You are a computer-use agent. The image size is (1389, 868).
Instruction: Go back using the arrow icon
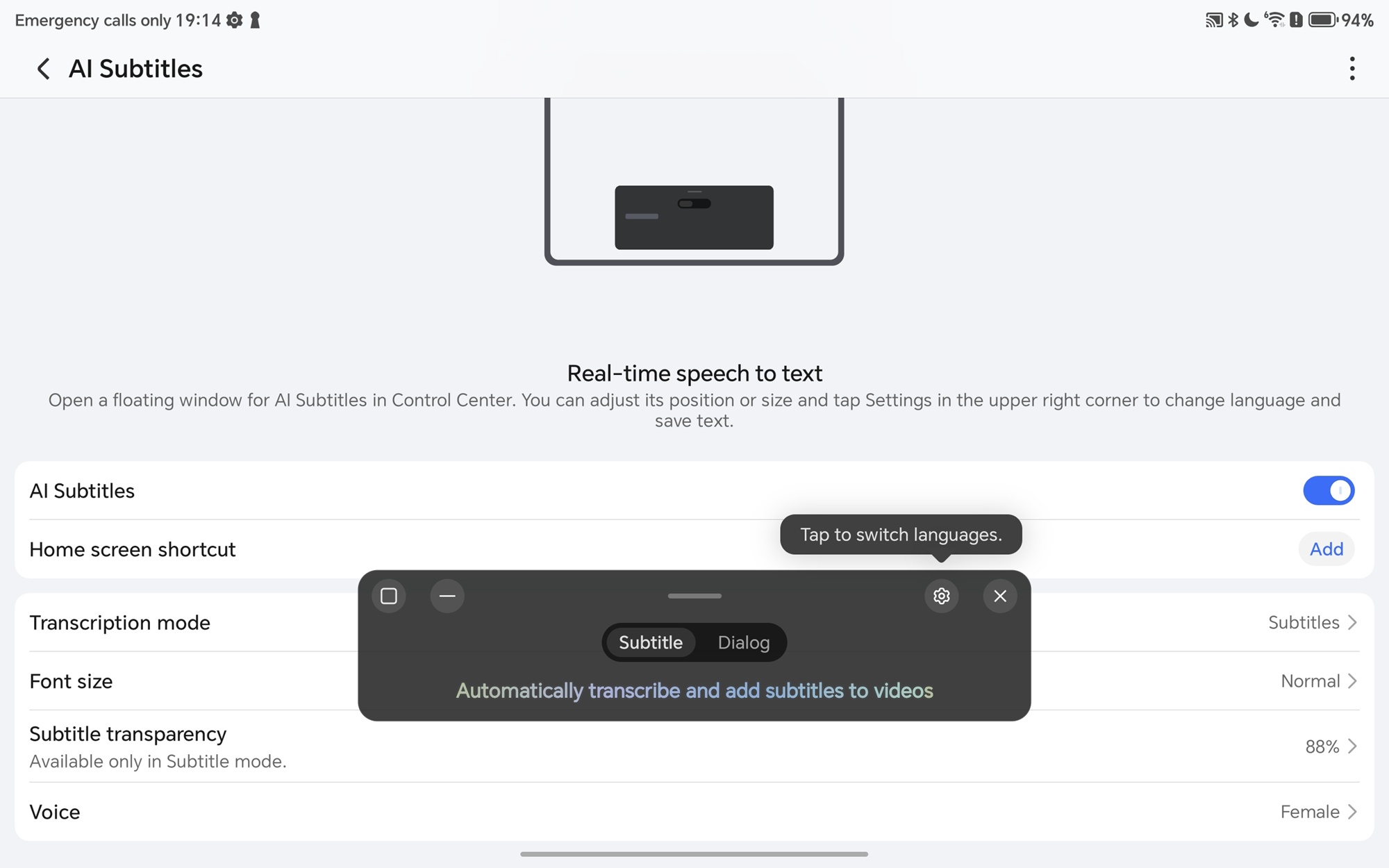click(43, 69)
